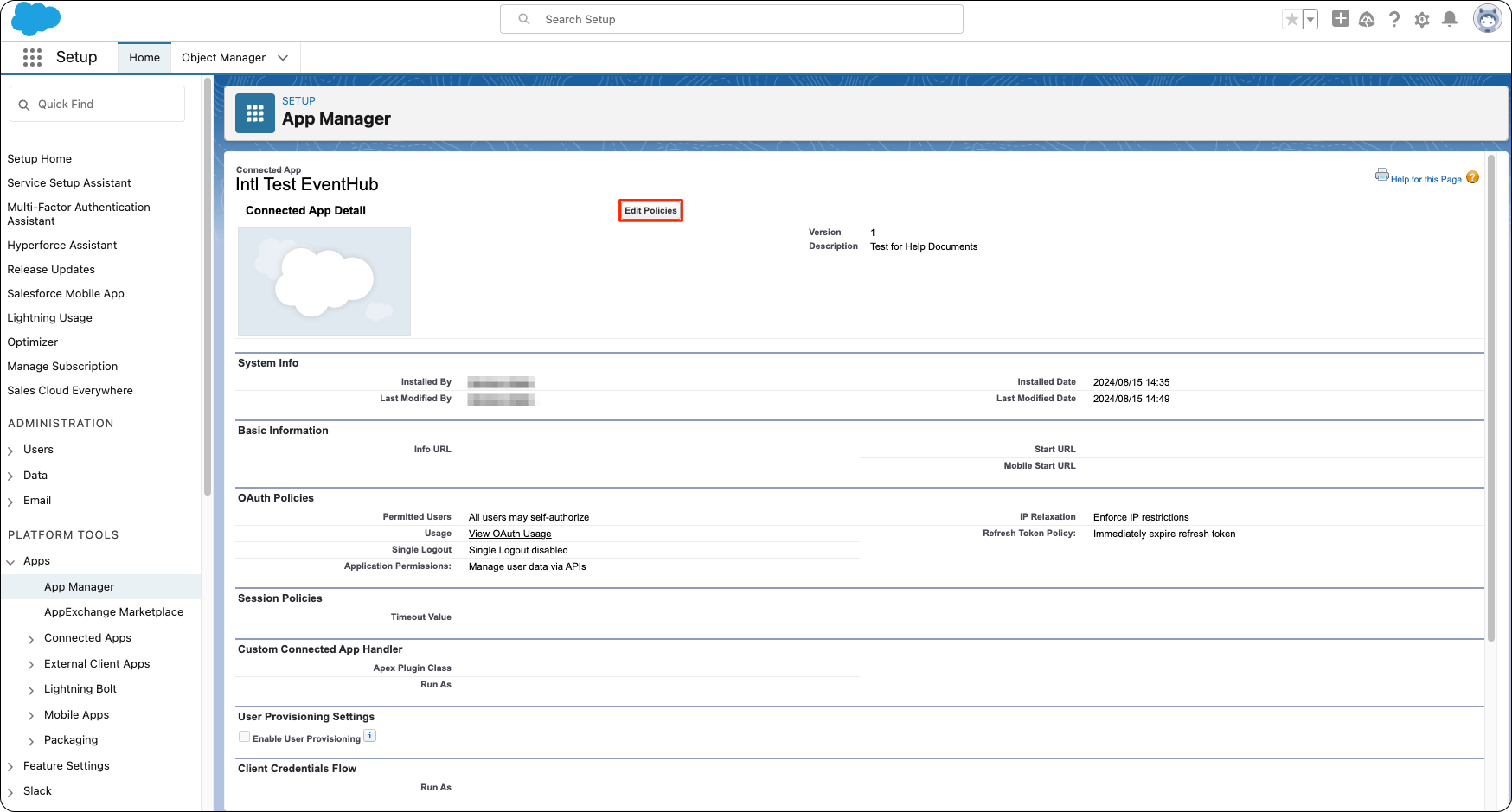Click the SETUP breadcrumb link
The image size is (1512, 812).
(x=298, y=101)
